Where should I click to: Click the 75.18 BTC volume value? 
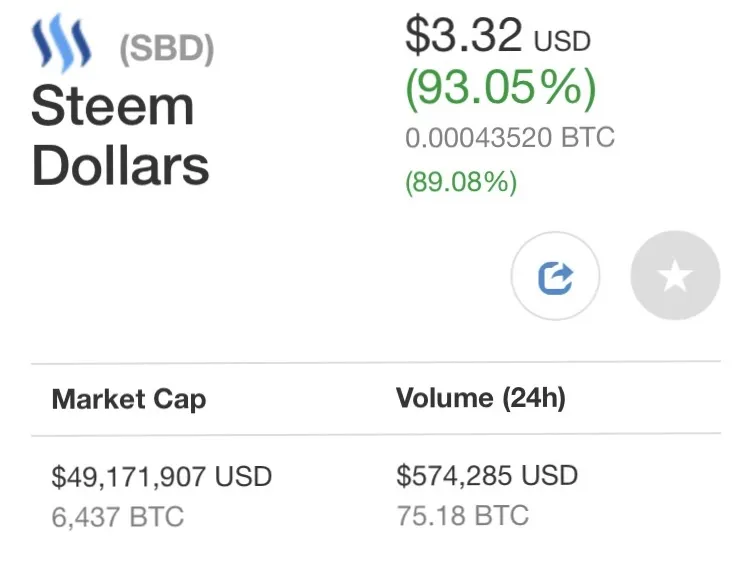[463, 516]
